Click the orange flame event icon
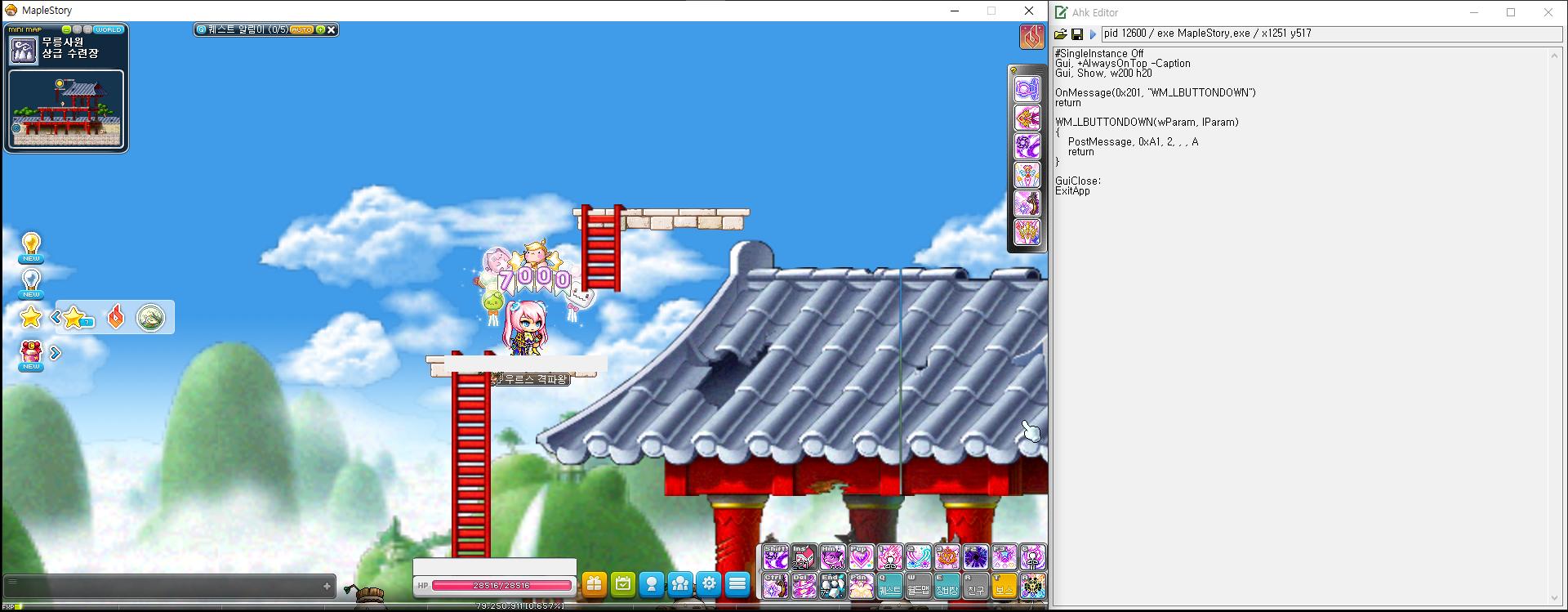This screenshot has width=1568, height=612. click(x=115, y=317)
